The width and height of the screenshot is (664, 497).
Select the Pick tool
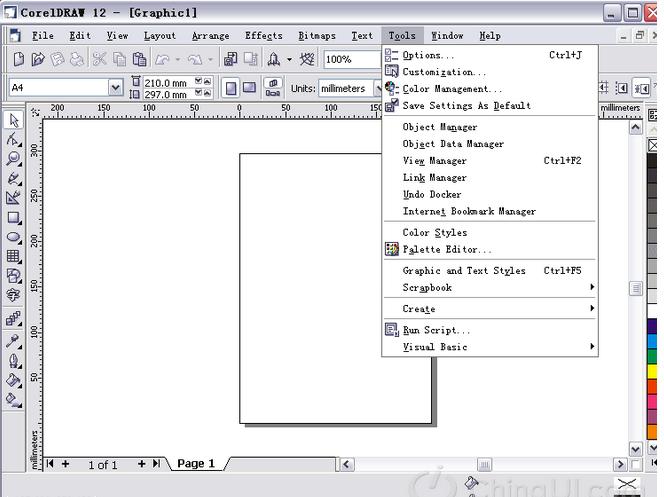(x=14, y=120)
